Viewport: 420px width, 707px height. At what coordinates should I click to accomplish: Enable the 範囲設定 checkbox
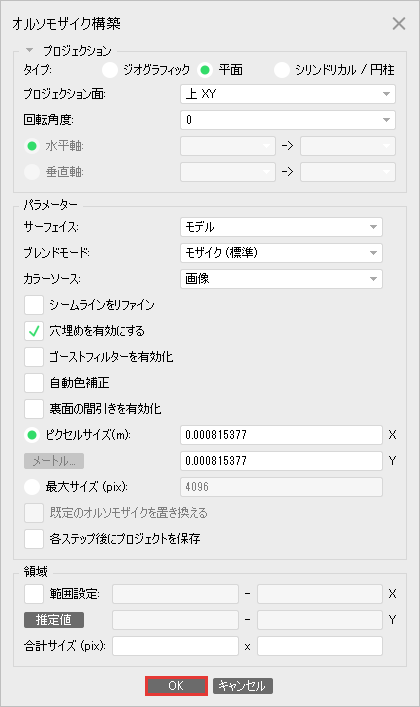[34, 594]
